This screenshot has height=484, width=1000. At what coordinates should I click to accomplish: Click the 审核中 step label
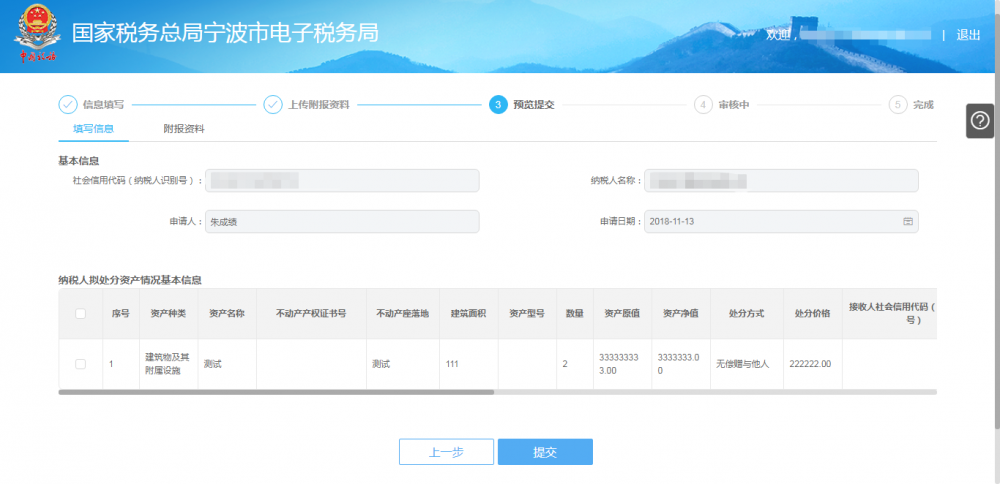[x=733, y=105]
